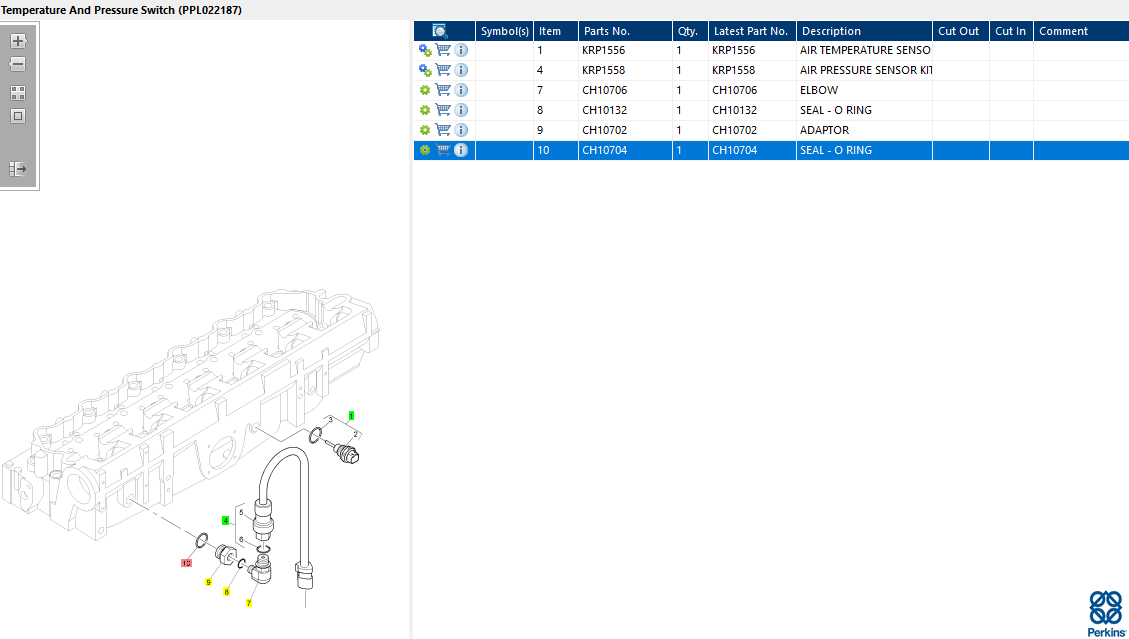The width and height of the screenshot is (1129, 639).
Task: Sort by the Symbol(s) column header
Action: (x=505, y=31)
